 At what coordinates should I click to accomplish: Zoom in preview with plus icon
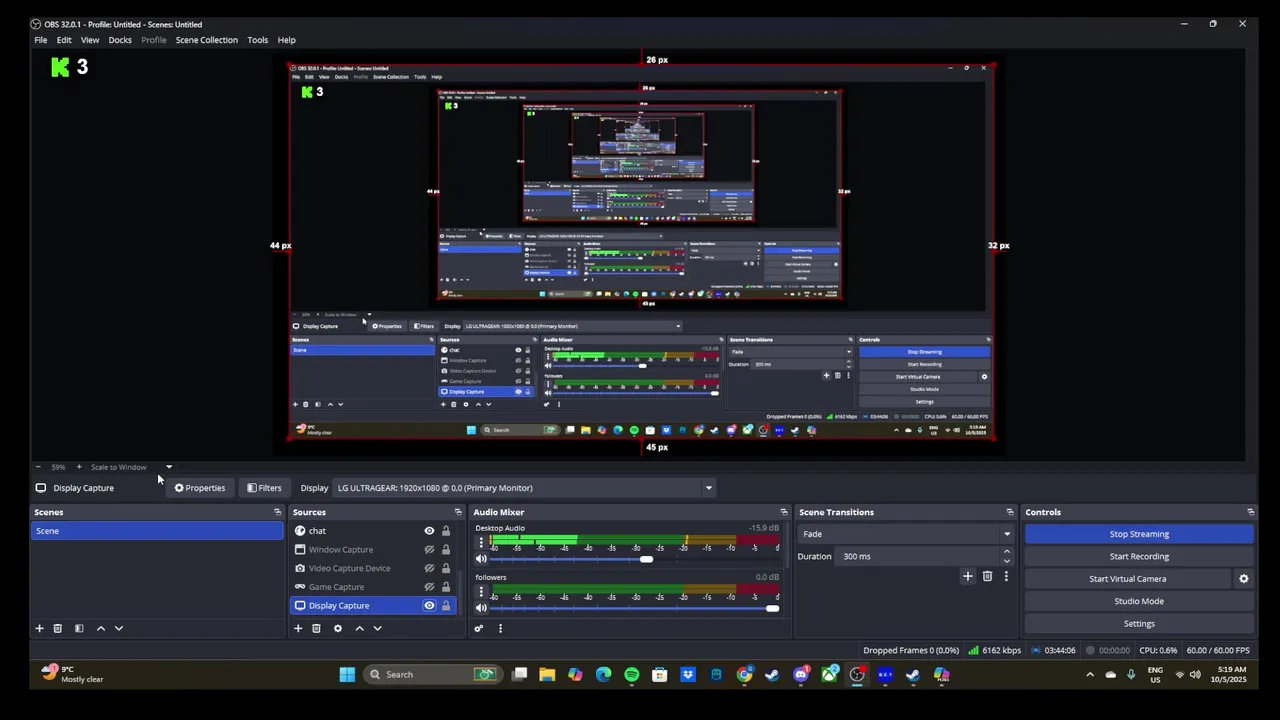[79, 467]
